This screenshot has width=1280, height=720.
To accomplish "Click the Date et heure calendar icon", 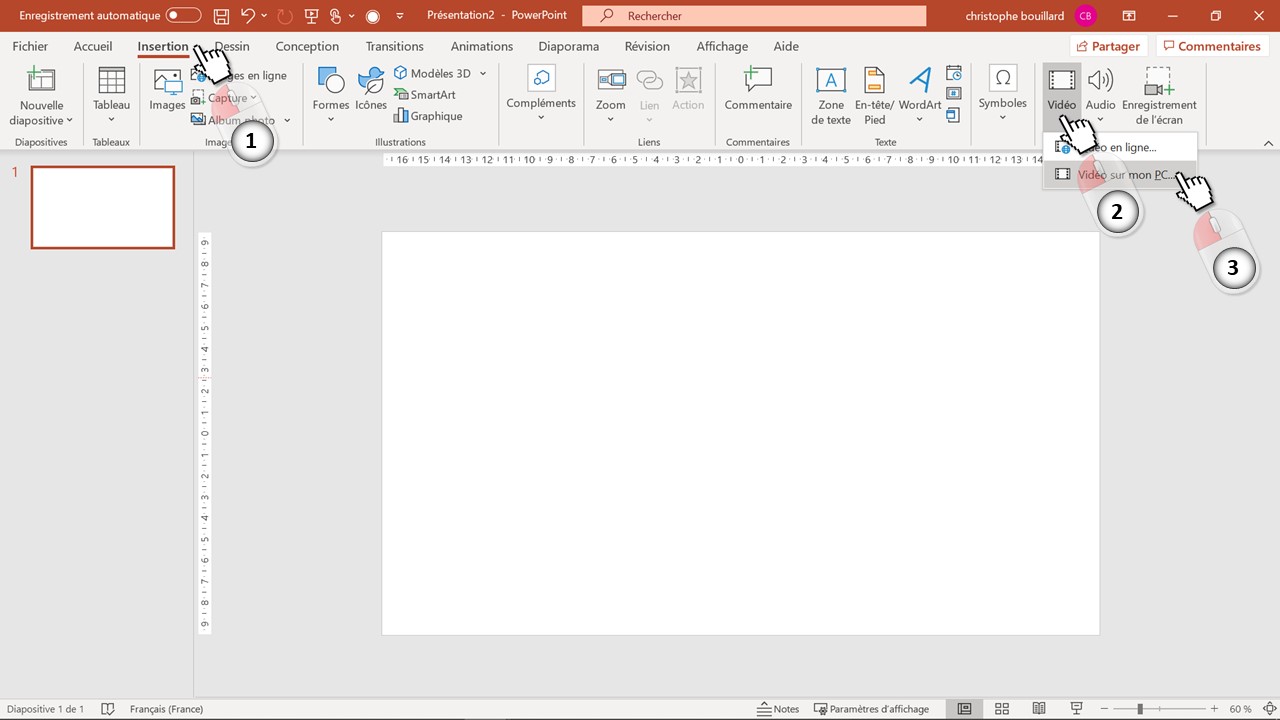I will [953, 73].
